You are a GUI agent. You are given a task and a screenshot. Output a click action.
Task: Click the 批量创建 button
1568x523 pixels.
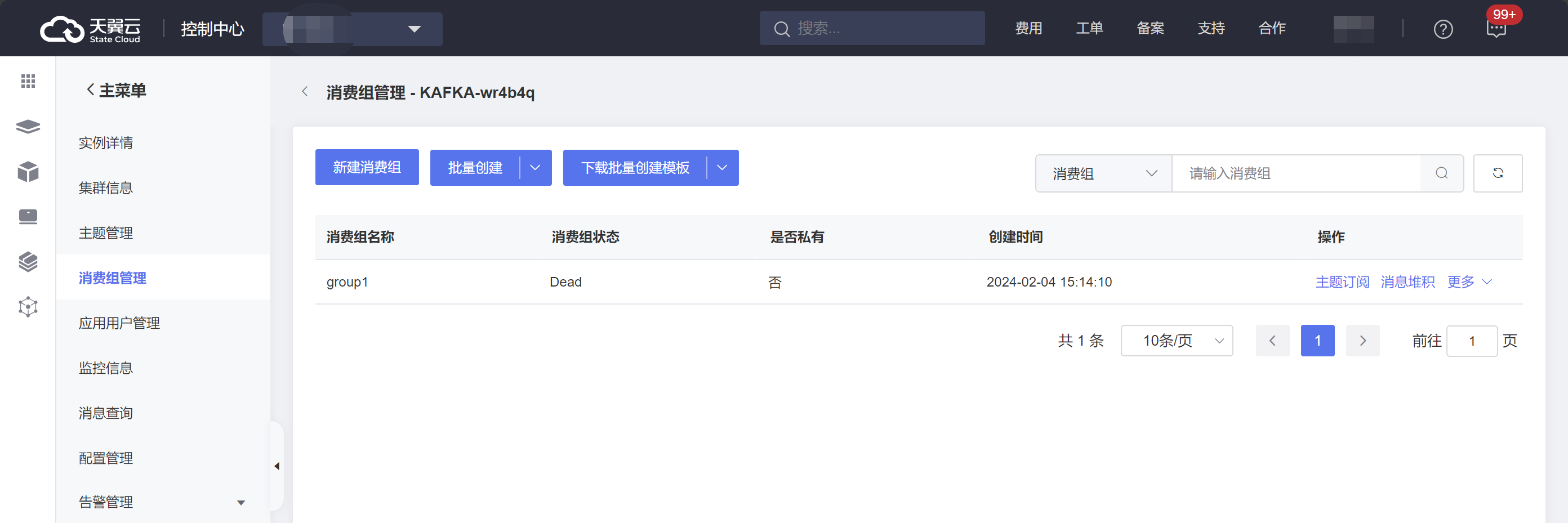point(475,168)
